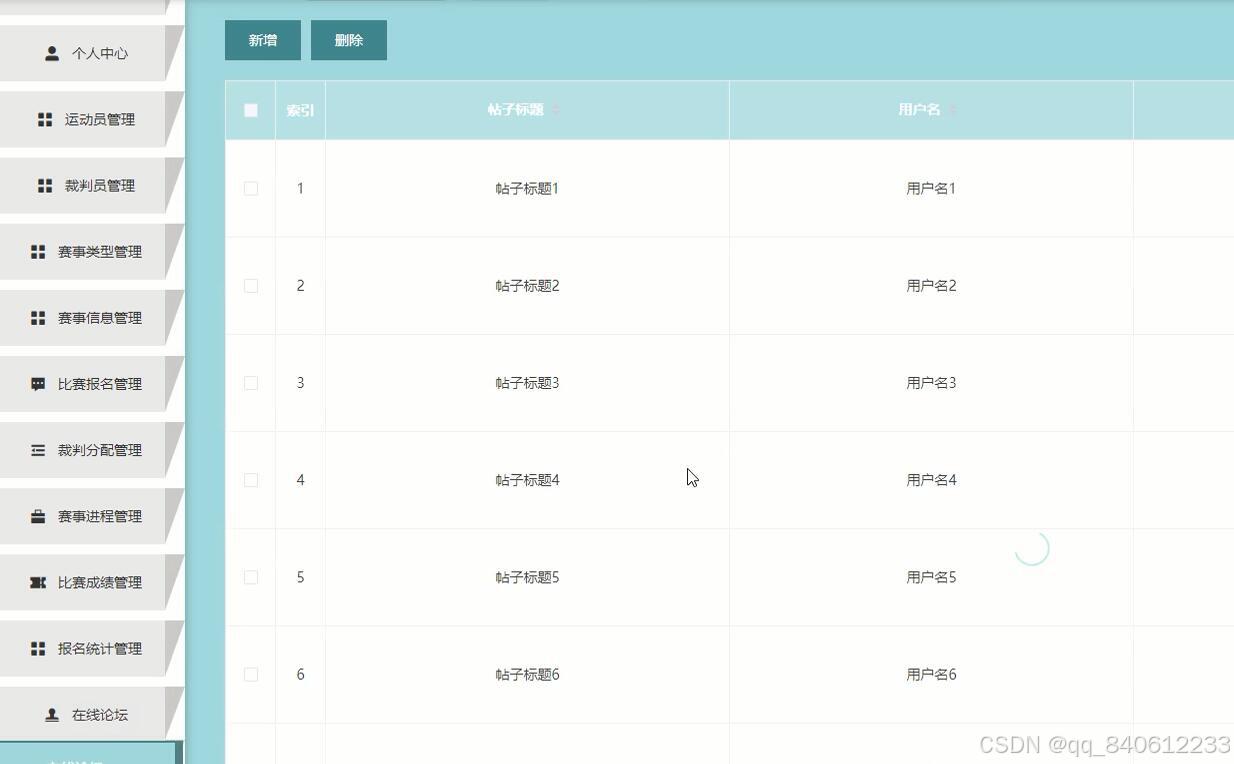Sort by the 帖子标题 column arrows
The image size is (1234, 764).
coord(556,110)
